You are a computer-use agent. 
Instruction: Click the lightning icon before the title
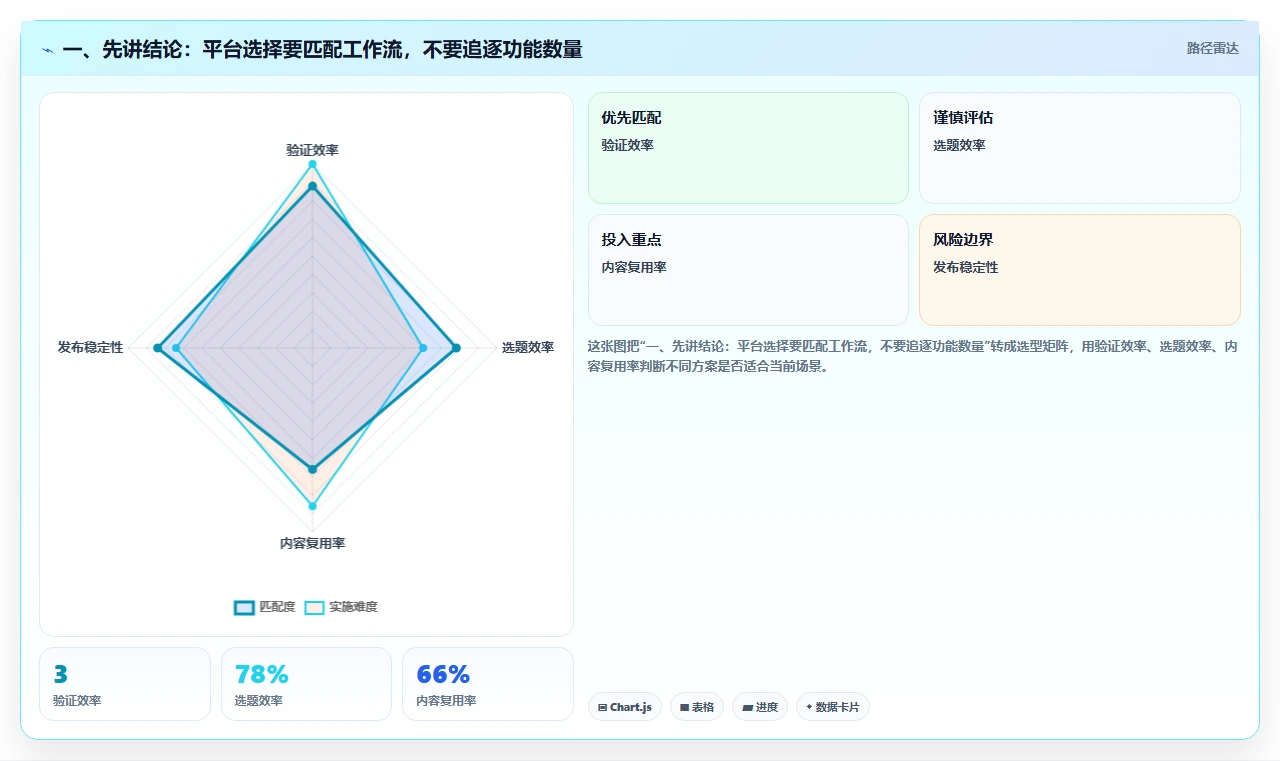[48, 50]
